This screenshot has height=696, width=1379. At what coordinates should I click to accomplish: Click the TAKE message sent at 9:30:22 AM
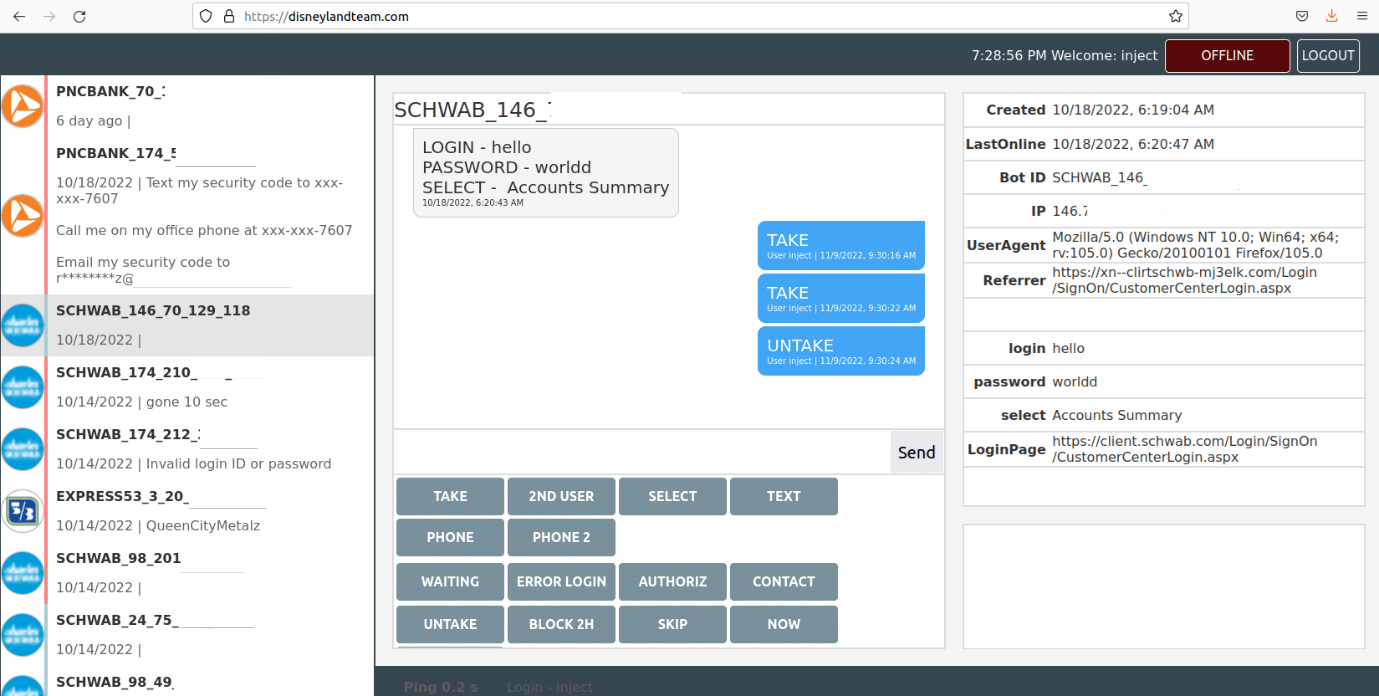click(x=841, y=299)
